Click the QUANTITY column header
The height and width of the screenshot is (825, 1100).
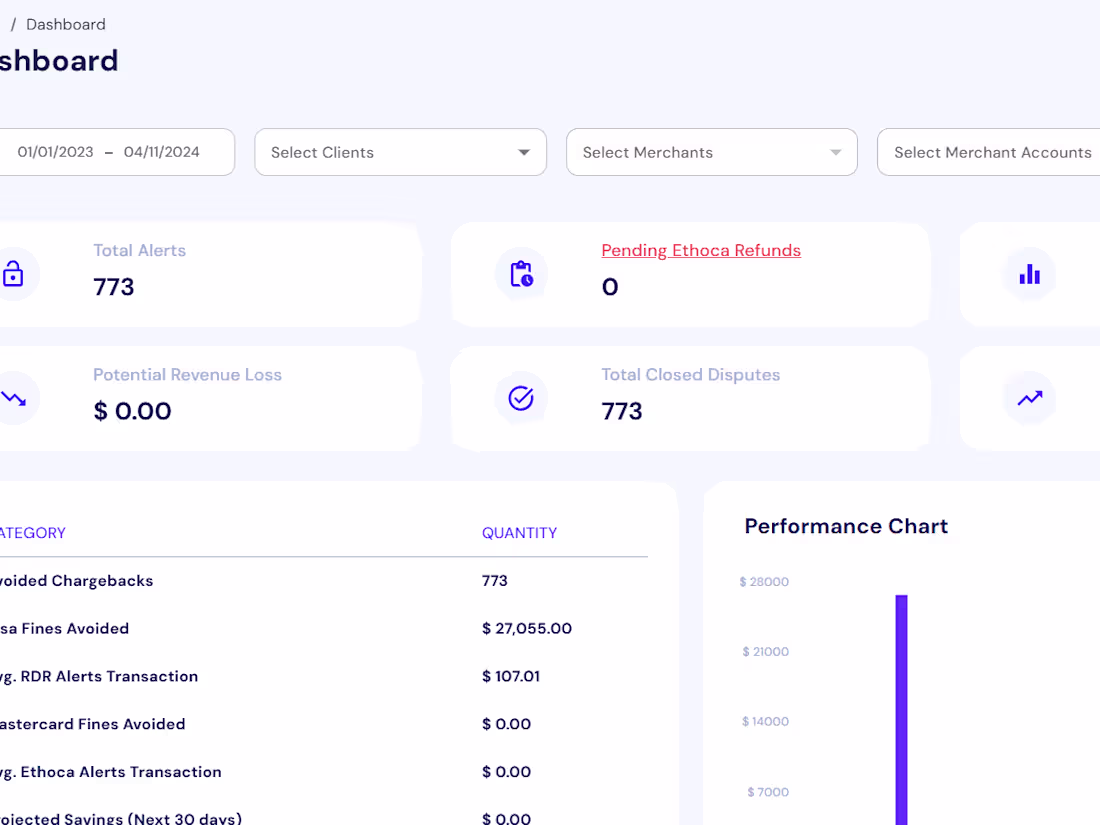click(x=519, y=533)
